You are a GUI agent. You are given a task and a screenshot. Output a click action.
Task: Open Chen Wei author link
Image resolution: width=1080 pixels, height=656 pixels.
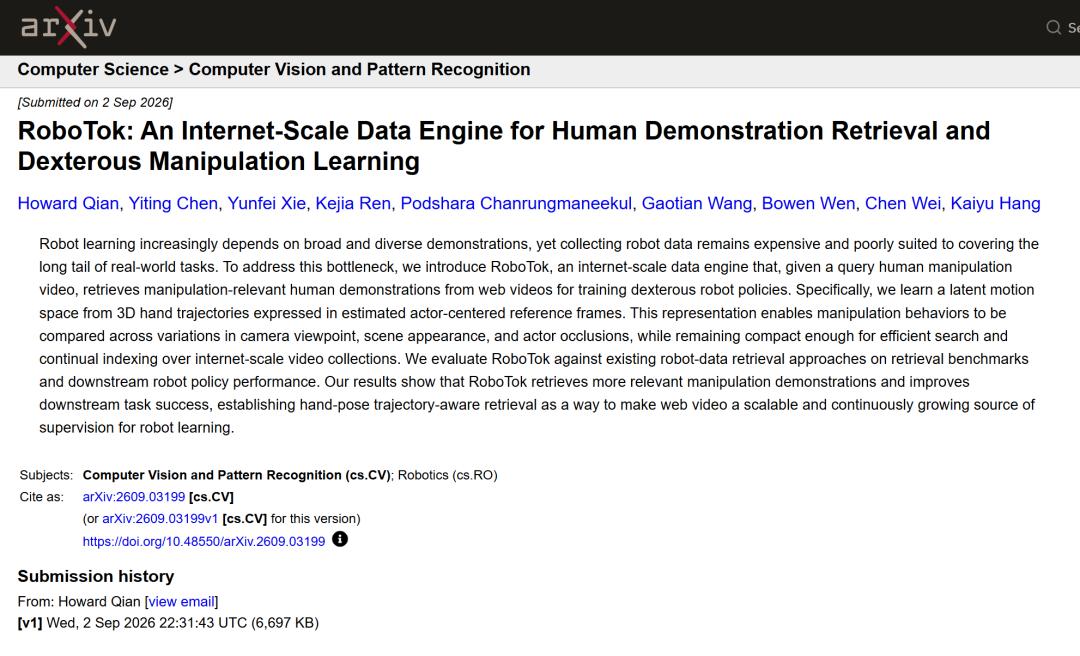click(x=903, y=203)
